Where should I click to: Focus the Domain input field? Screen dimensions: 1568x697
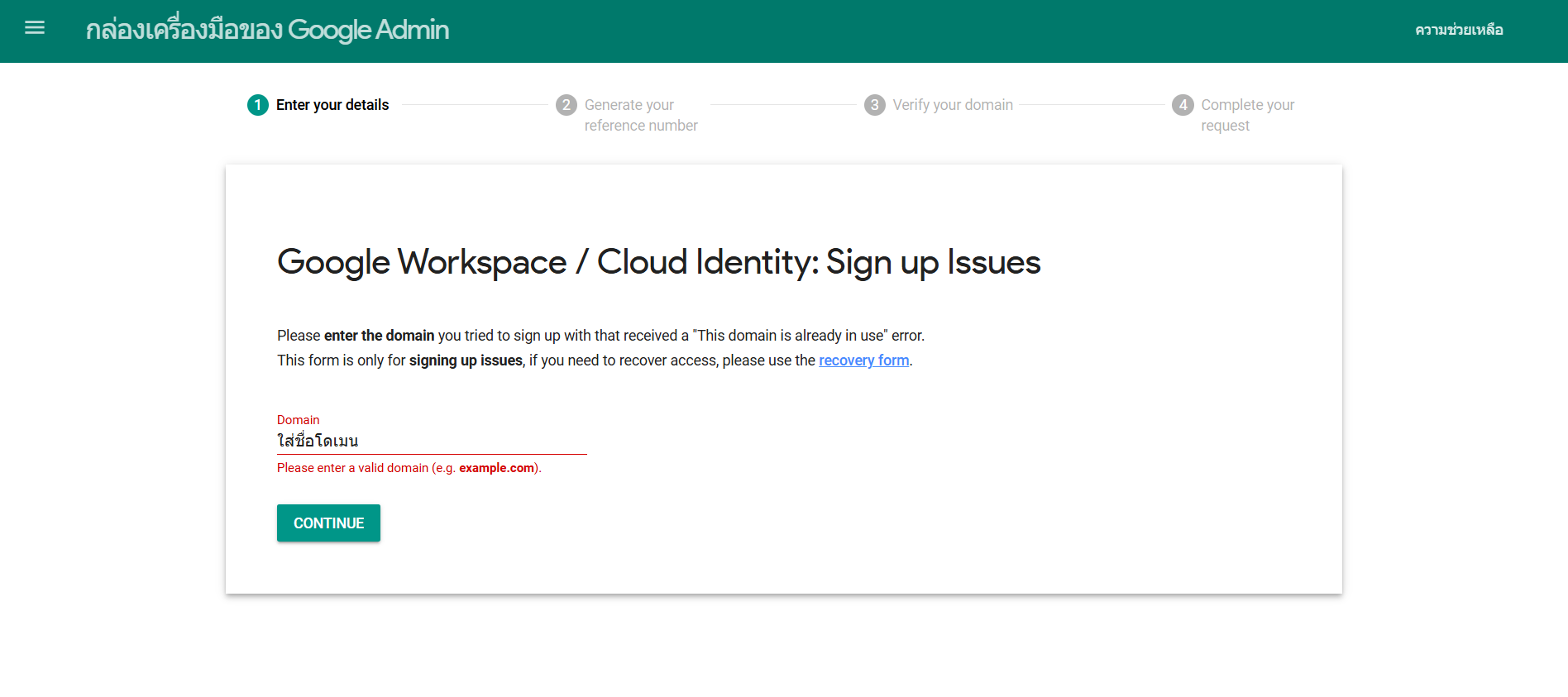point(432,442)
